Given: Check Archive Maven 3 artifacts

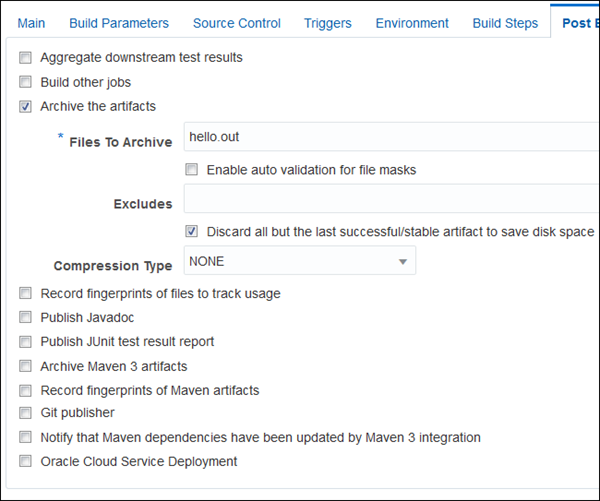Looking at the screenshot, I should 25,366.
